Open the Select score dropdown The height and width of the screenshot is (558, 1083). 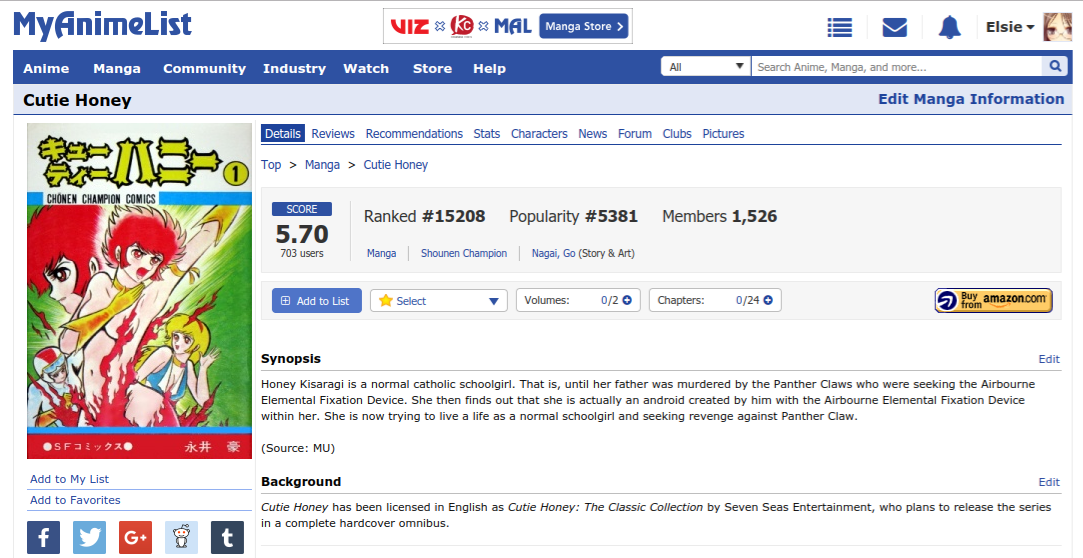pyautogui.click(x=439, y=300)
